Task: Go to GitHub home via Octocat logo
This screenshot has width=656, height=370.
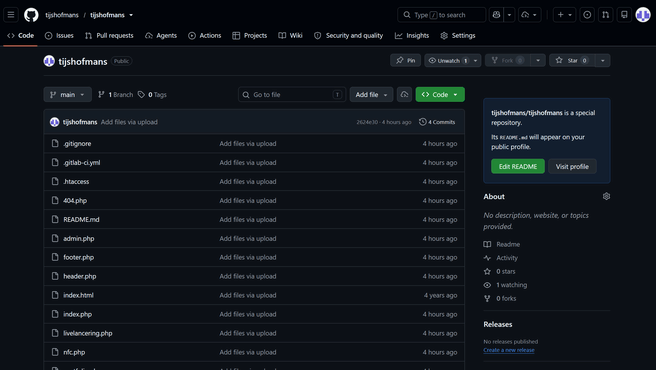Action: (x=31, y=15)
